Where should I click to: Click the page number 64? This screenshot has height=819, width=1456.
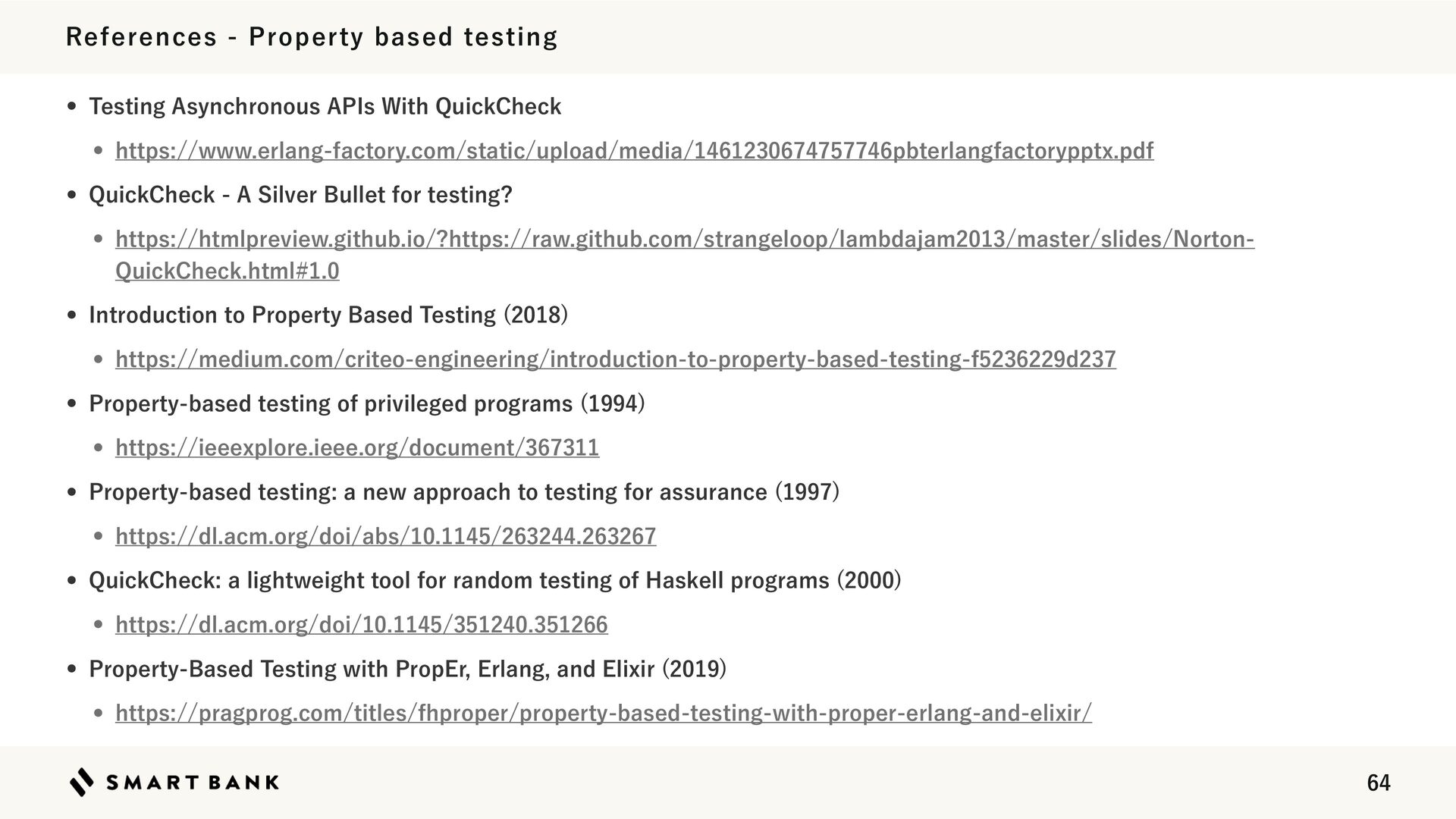tap(1378, 783)
